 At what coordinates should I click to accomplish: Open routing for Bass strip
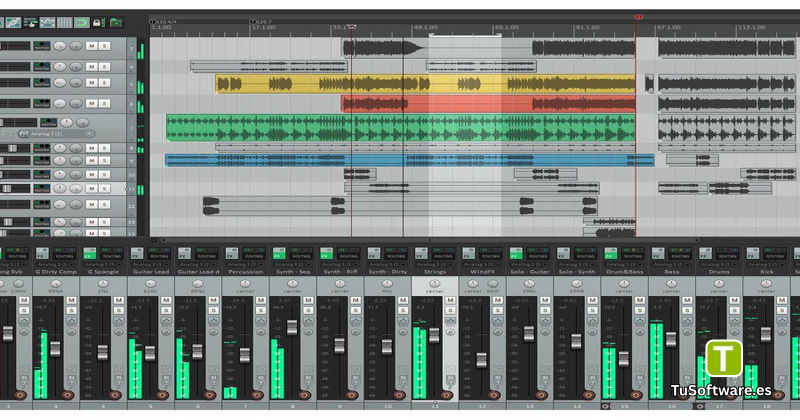[x=681, y=254]
